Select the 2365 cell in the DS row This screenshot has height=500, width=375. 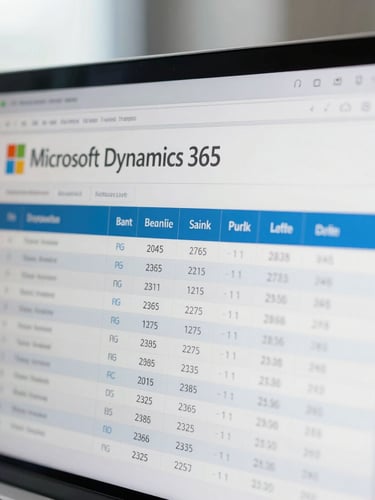[x=187, y=408]
